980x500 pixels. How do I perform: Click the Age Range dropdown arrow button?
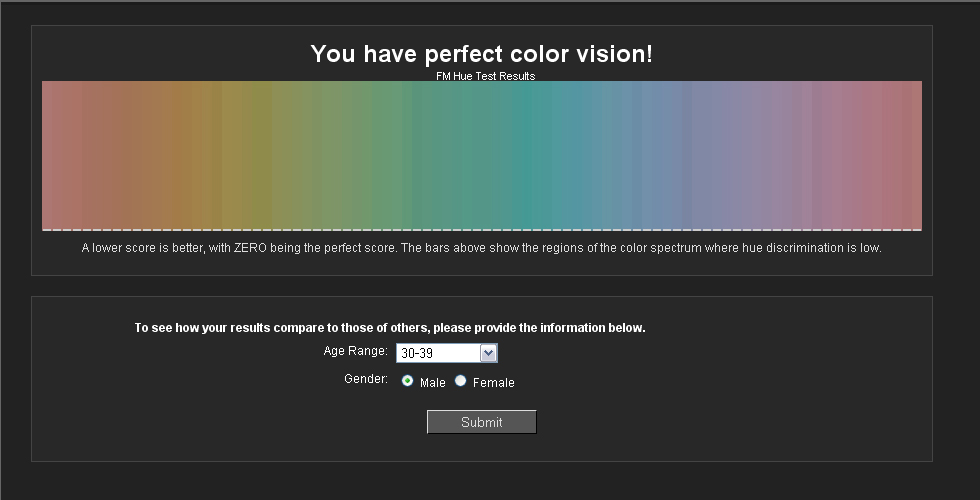[488, 353]
